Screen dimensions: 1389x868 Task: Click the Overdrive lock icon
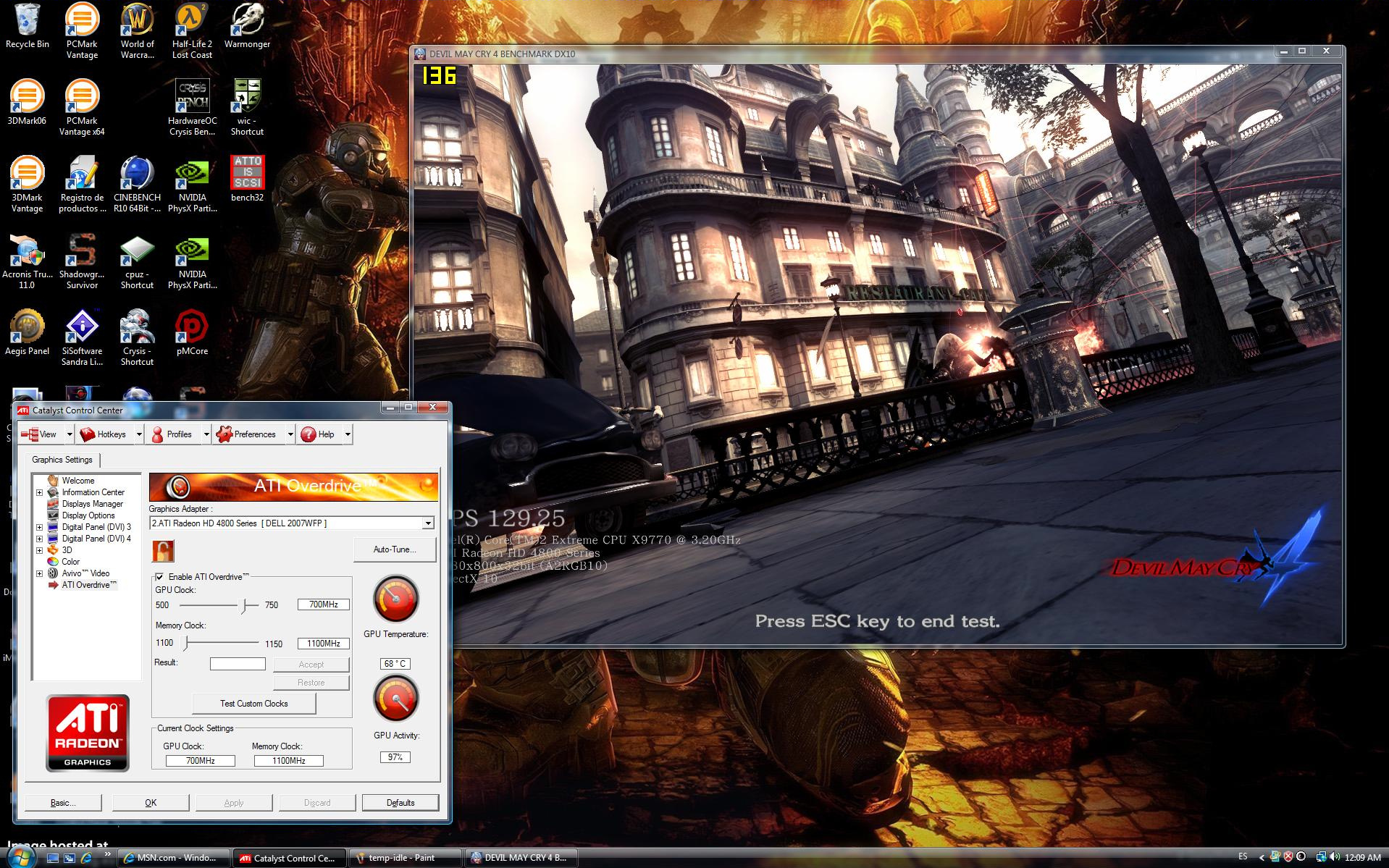coord(163,551)
